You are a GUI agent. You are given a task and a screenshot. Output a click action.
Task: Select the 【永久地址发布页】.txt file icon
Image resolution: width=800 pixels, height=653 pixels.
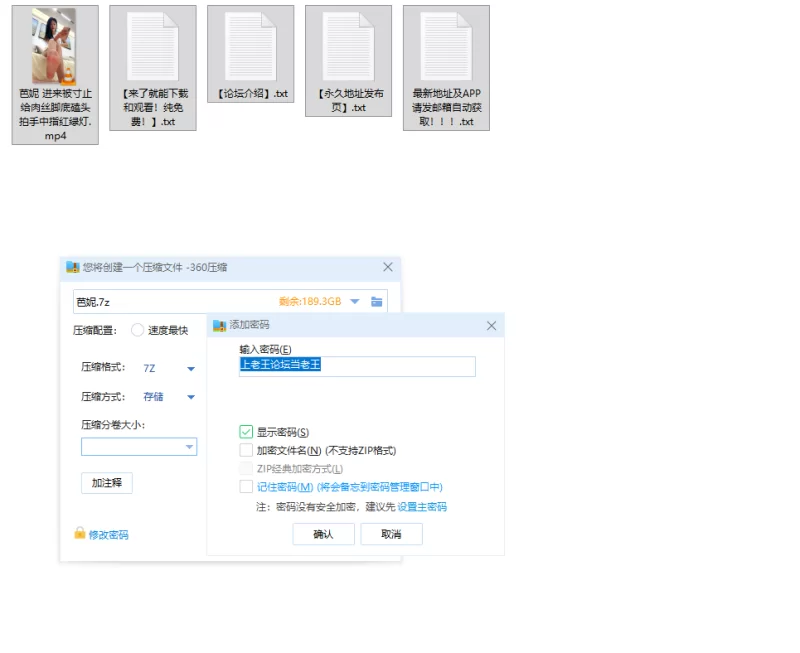click(x=348, y=46)
